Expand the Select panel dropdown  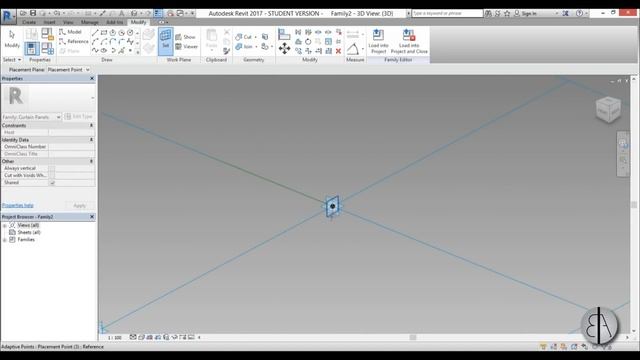click(x=12, y=60)
